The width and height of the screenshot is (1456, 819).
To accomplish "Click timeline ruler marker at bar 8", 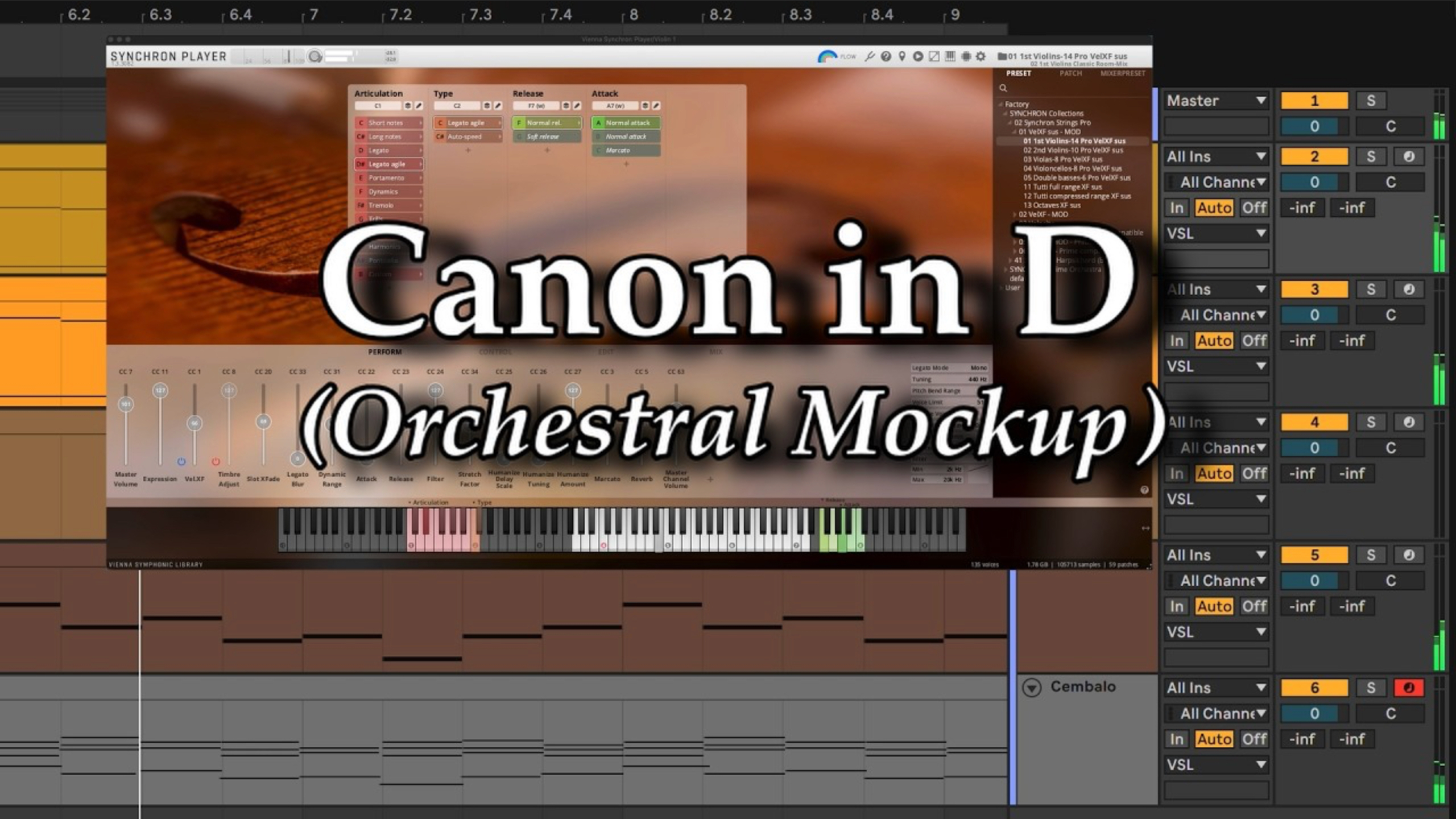I will pyautogui.click(x=633, y=15).
